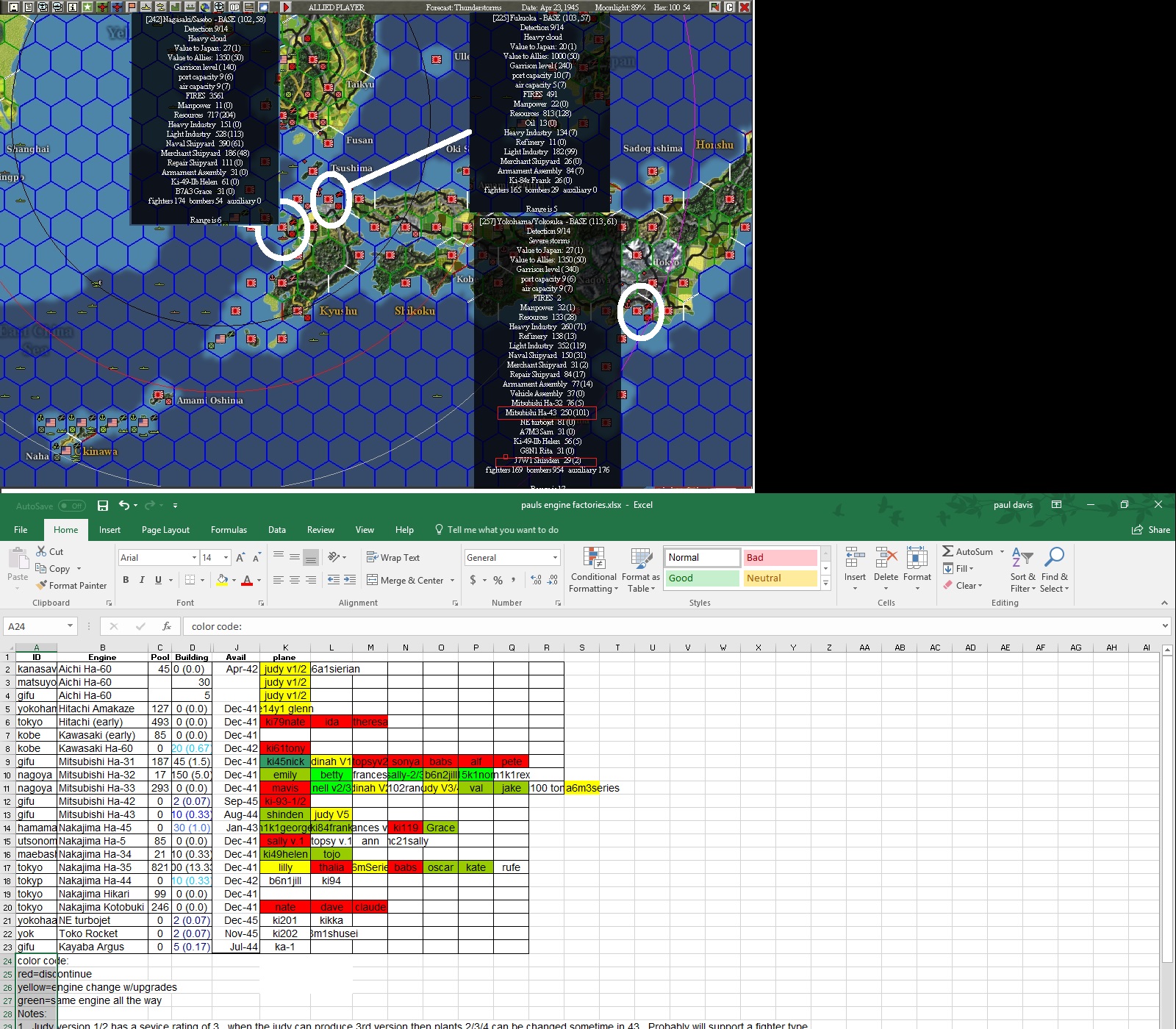
Task: Switch to the Formulas tab
Action: tap(229, 530)
